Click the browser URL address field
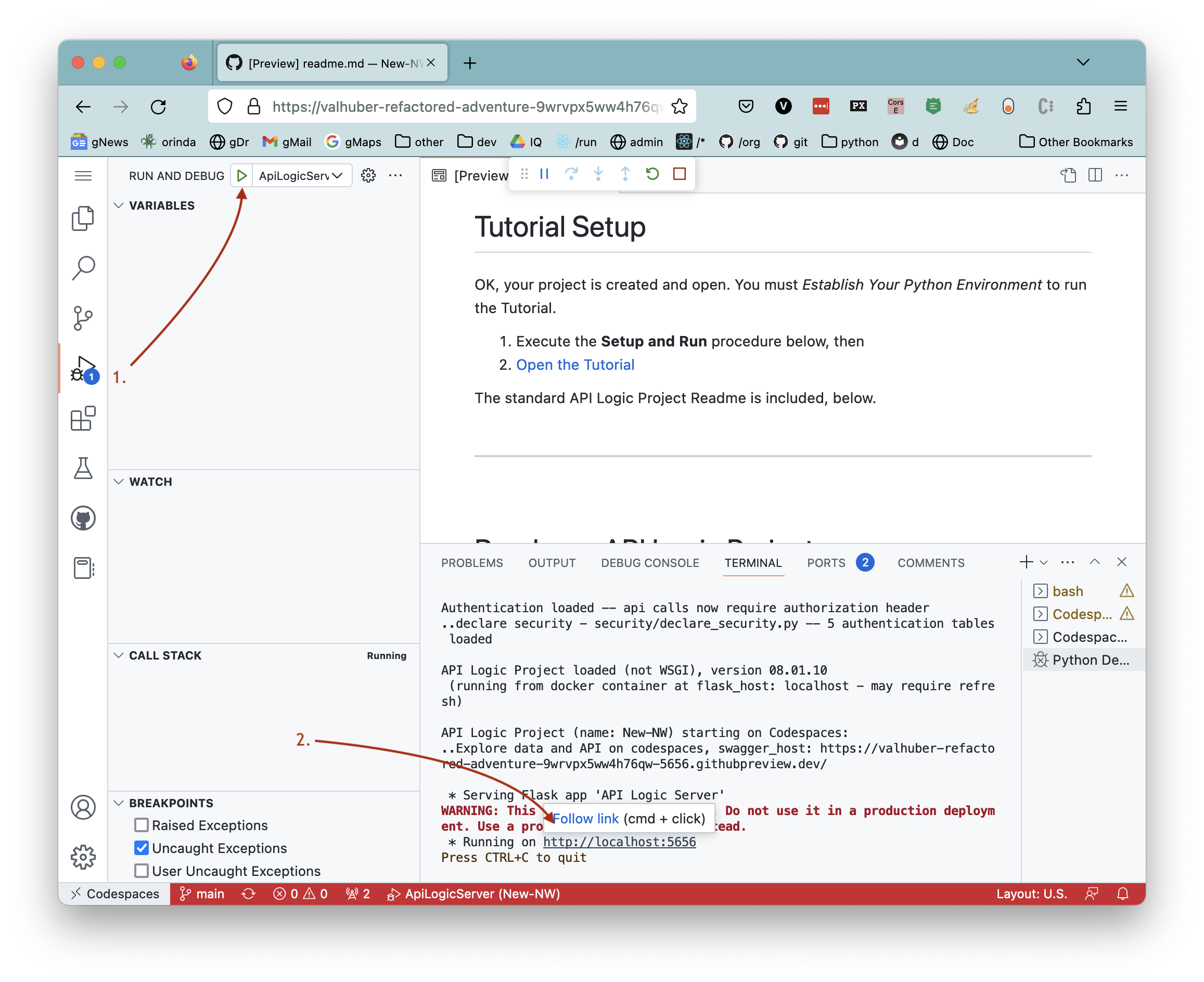Viewport: 1204px width, 982px height. (464, 106)
